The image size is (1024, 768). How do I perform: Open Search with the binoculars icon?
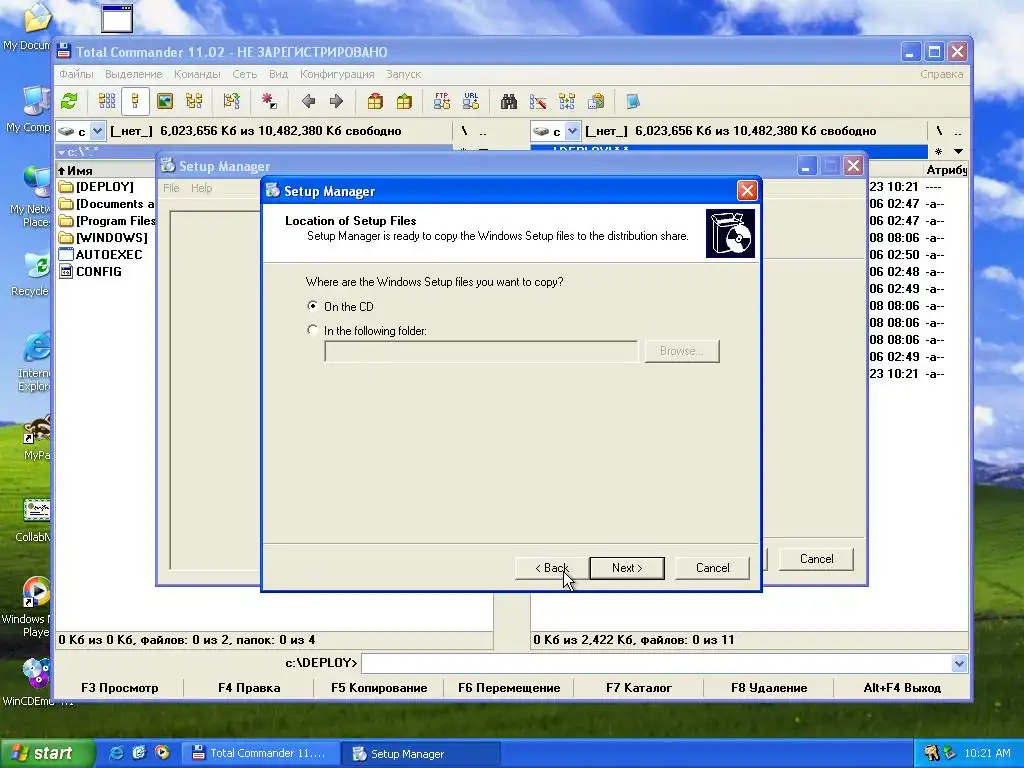click(509, 101)
